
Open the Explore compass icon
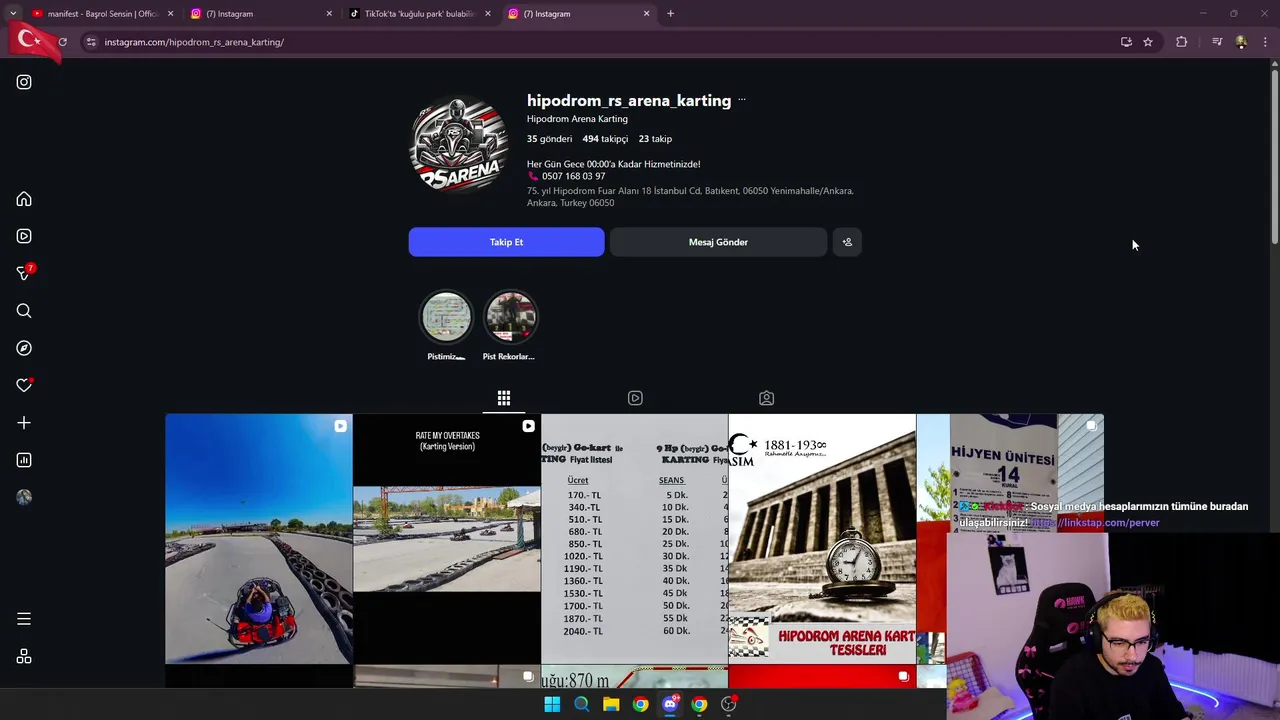(24, 348)
